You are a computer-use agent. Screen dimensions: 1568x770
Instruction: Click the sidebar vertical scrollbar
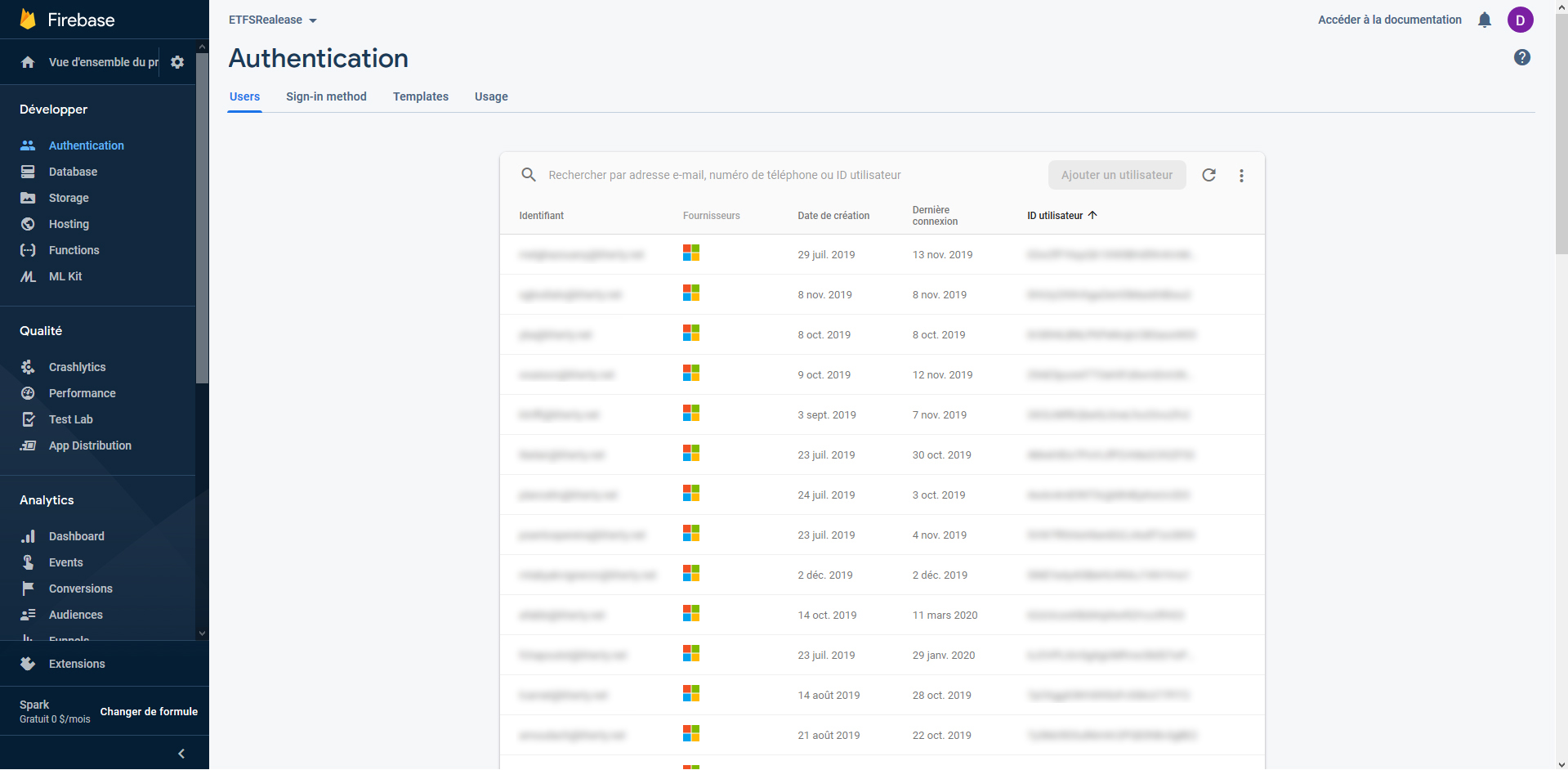coord(202,219)
